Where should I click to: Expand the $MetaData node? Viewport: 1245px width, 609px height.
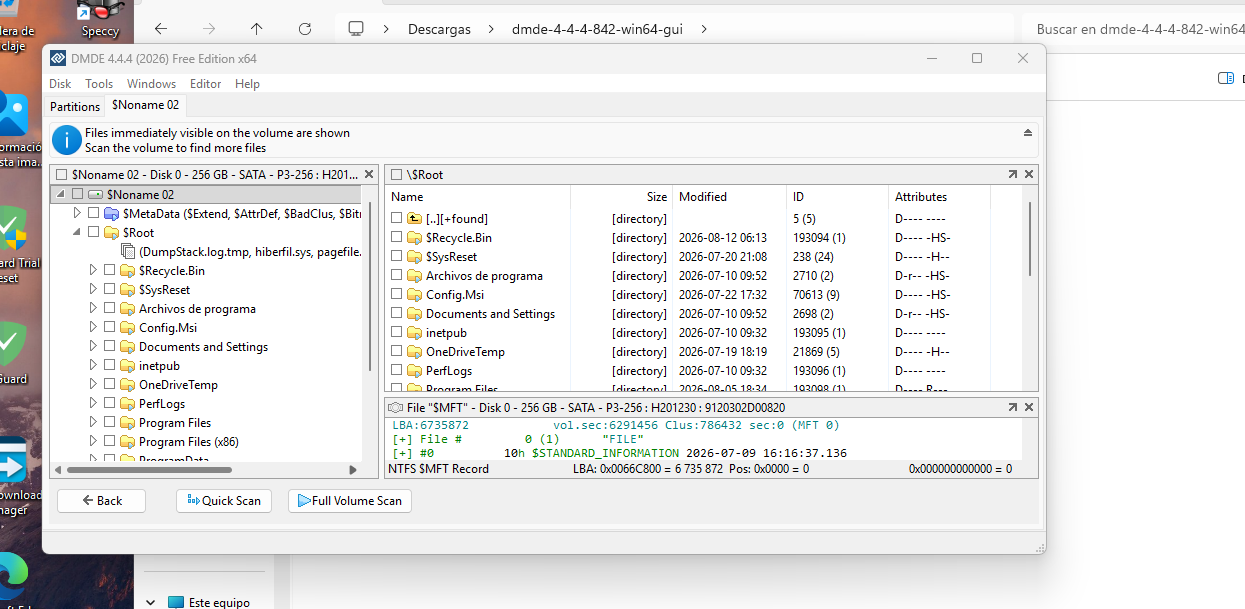coord(77,213)
